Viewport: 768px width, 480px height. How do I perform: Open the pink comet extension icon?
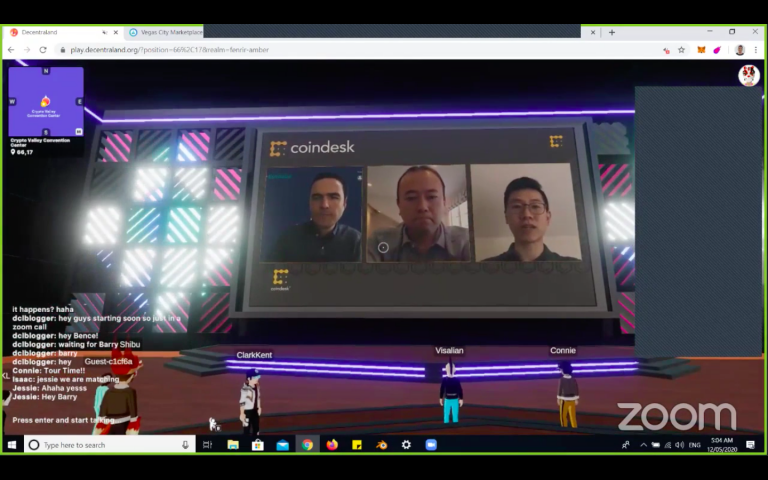pyautogui.click(x=717, y=50)
